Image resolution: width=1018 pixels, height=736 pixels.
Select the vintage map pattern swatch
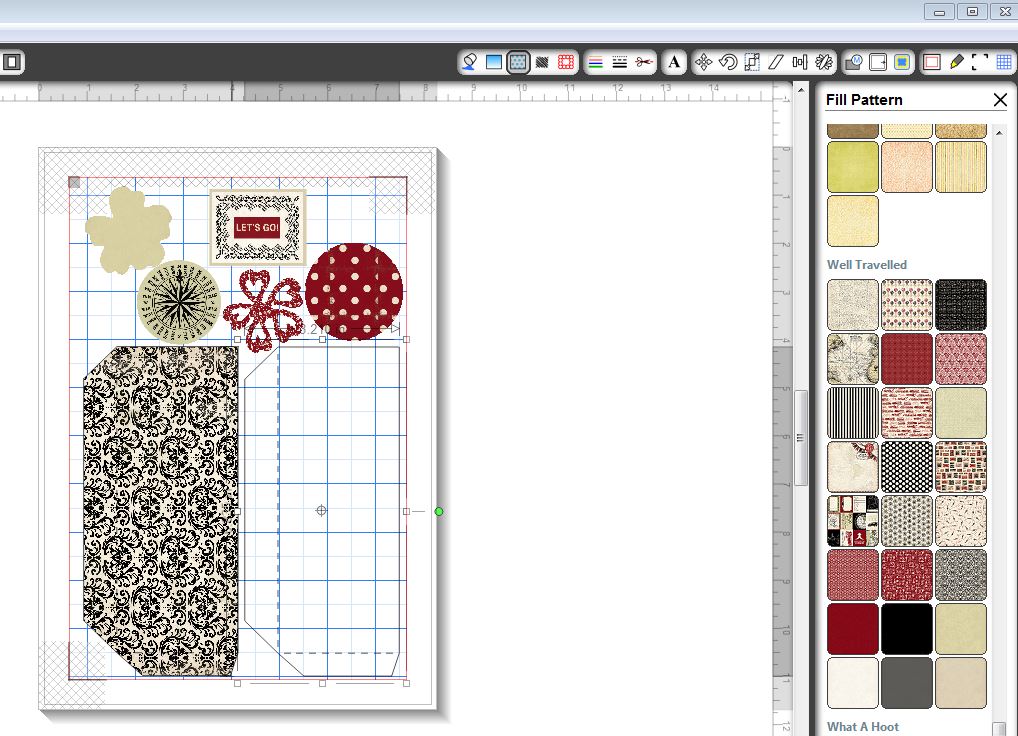click(x=853, y=359)
